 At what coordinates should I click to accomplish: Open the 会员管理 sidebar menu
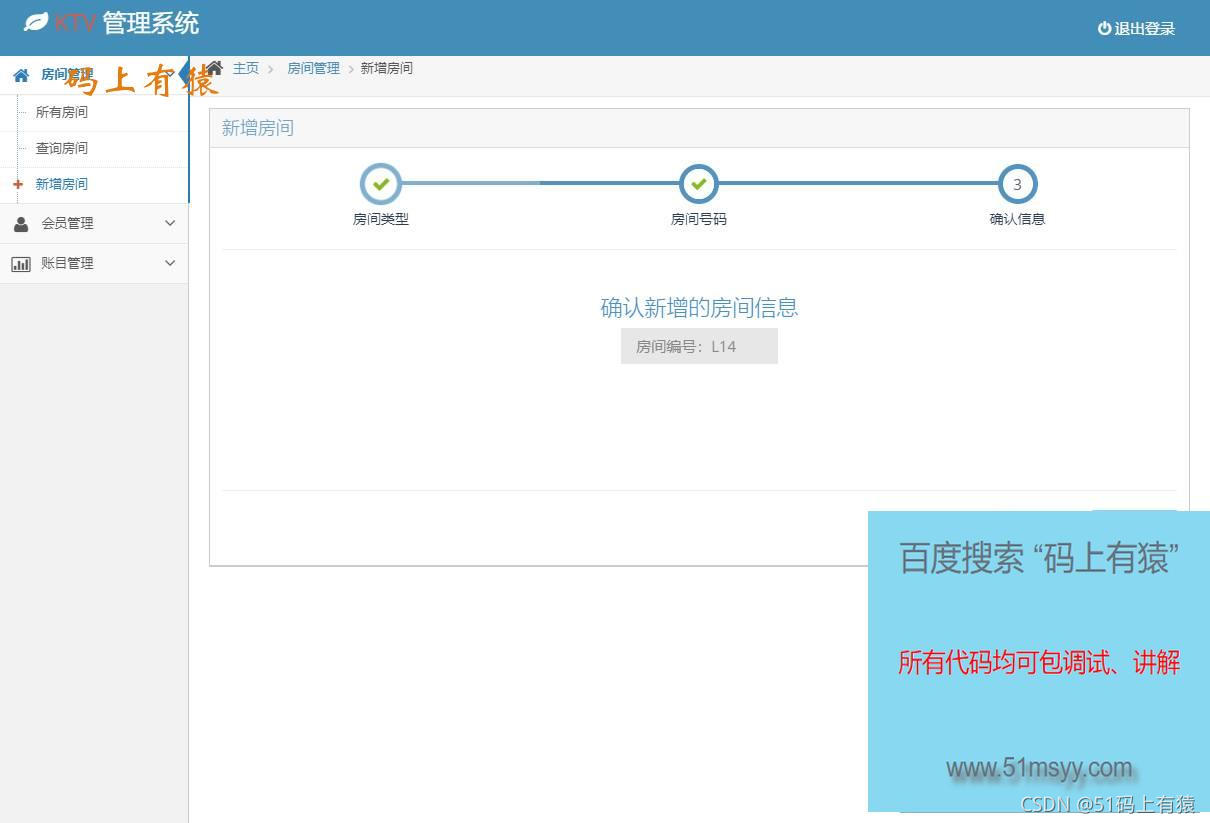click(94, 223)
